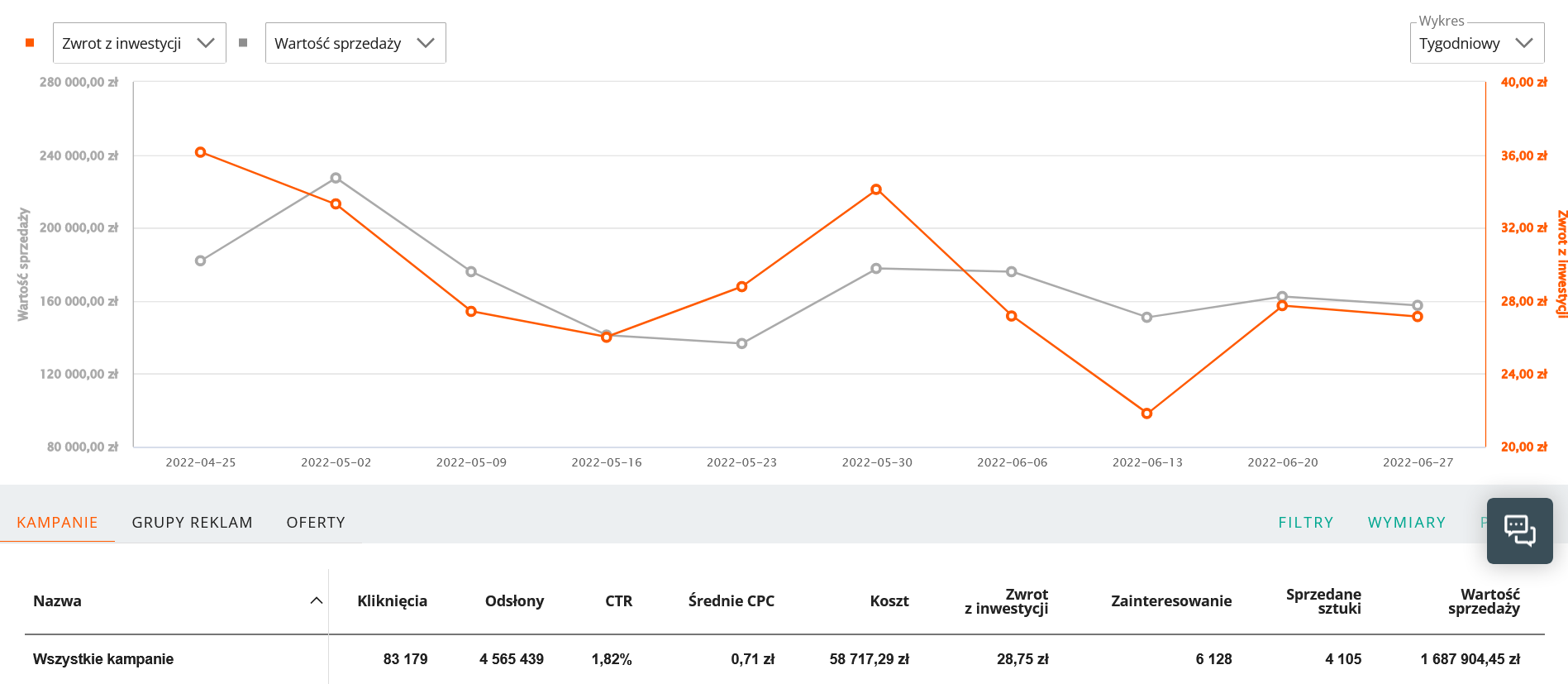The height and width of the screenshot is (684, 1568).
Task: Click the gray series color square
Action: (x=243, y=43)
